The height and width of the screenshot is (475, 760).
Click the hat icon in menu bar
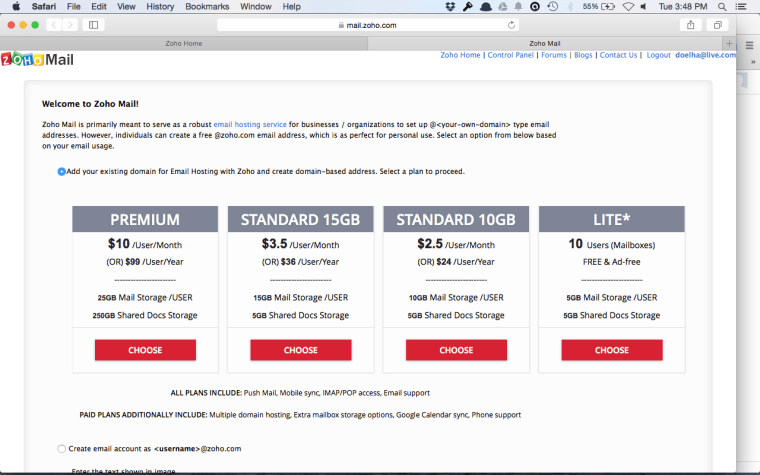486,6
